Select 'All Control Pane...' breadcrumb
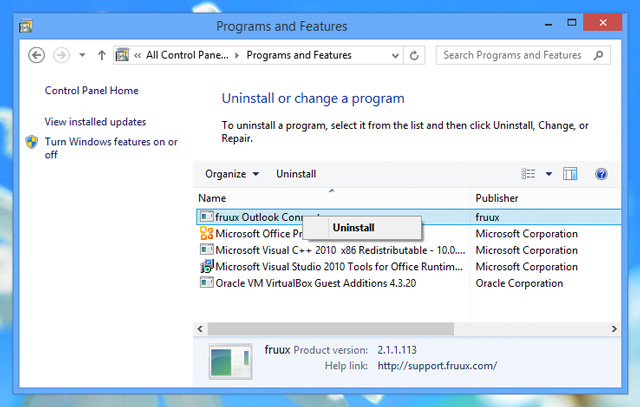The height and width of the screenshot is (407, 640). coord(187,55)
